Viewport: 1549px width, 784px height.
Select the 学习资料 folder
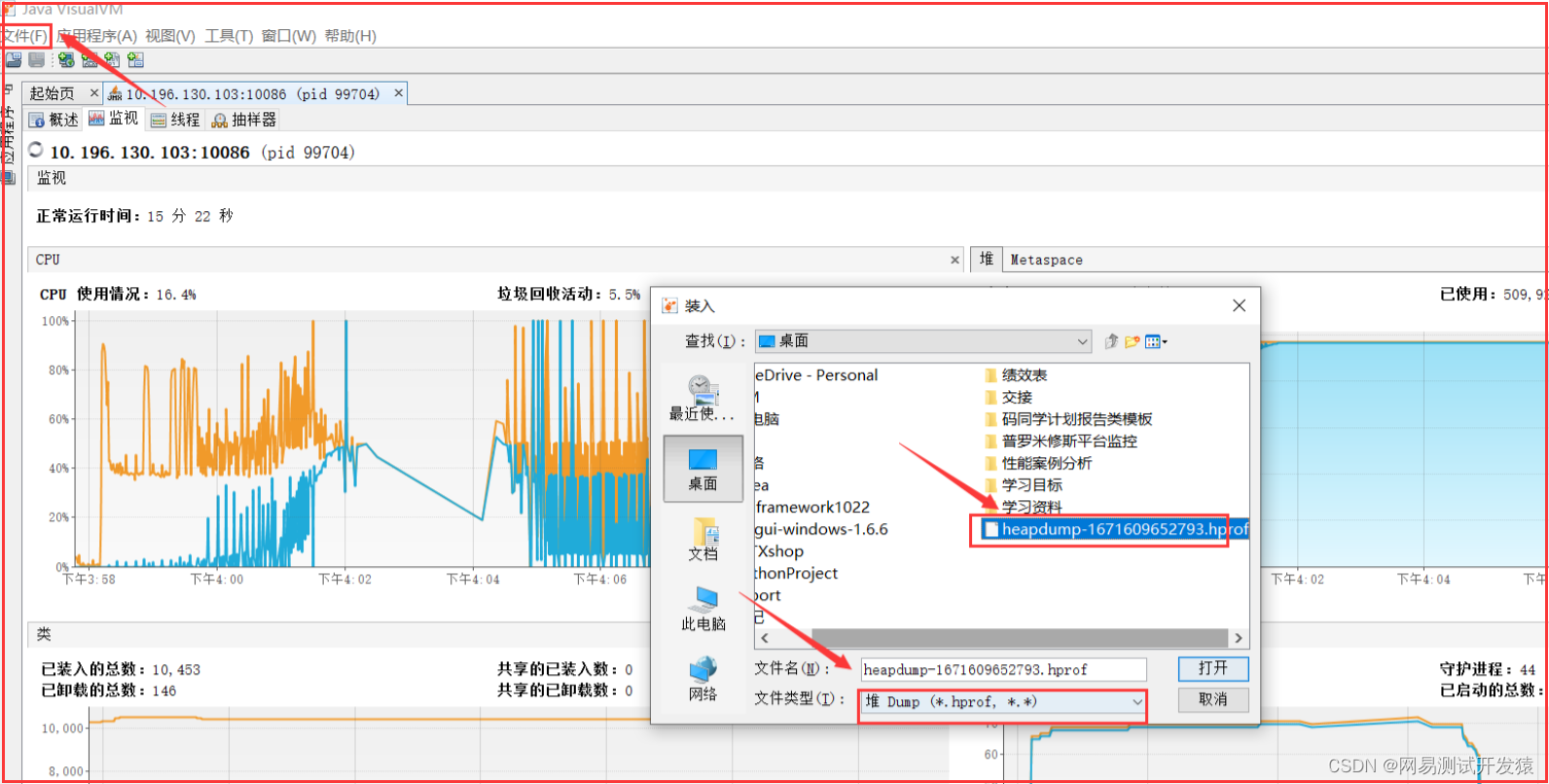point(1024,508)
